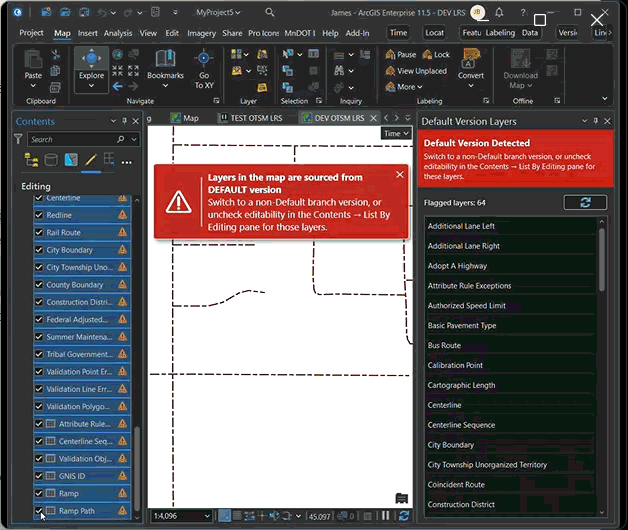628x530 pixels.
Task: Uncheck editability for Summer Maintena layer
Action: 39,337
